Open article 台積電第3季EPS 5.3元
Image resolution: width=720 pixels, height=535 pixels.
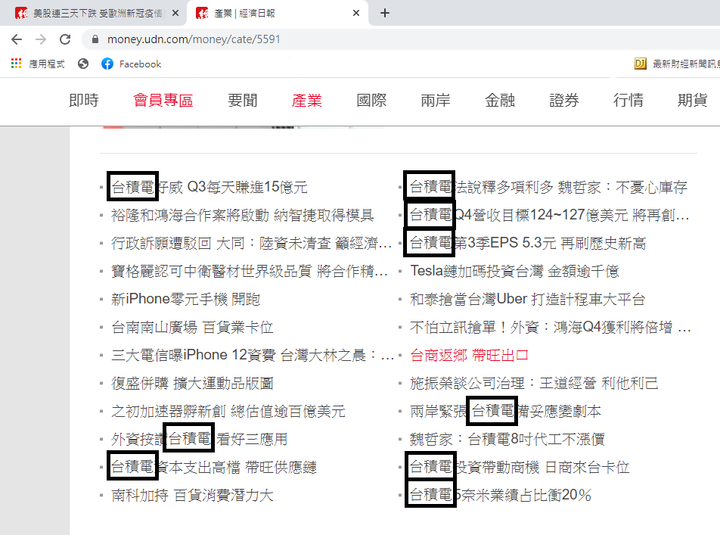point(528,243)
